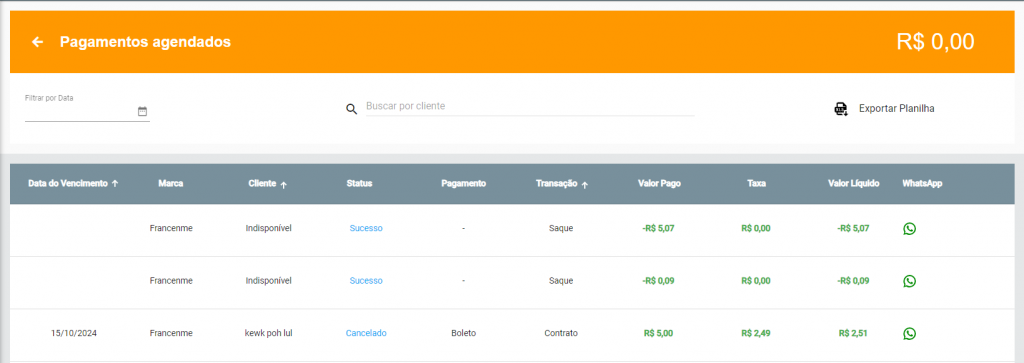Focus the Buscar por cliente field
This screenshot has height=363, width=1024.
point(530,106)
